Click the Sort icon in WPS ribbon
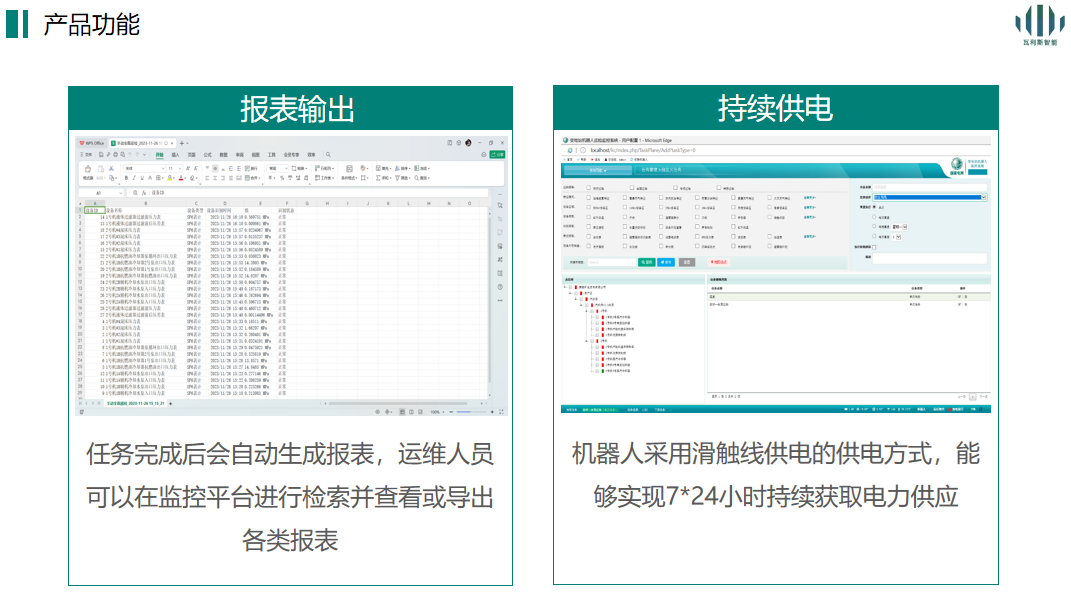Screen dimensions: 1071x596 click(397, 169)
